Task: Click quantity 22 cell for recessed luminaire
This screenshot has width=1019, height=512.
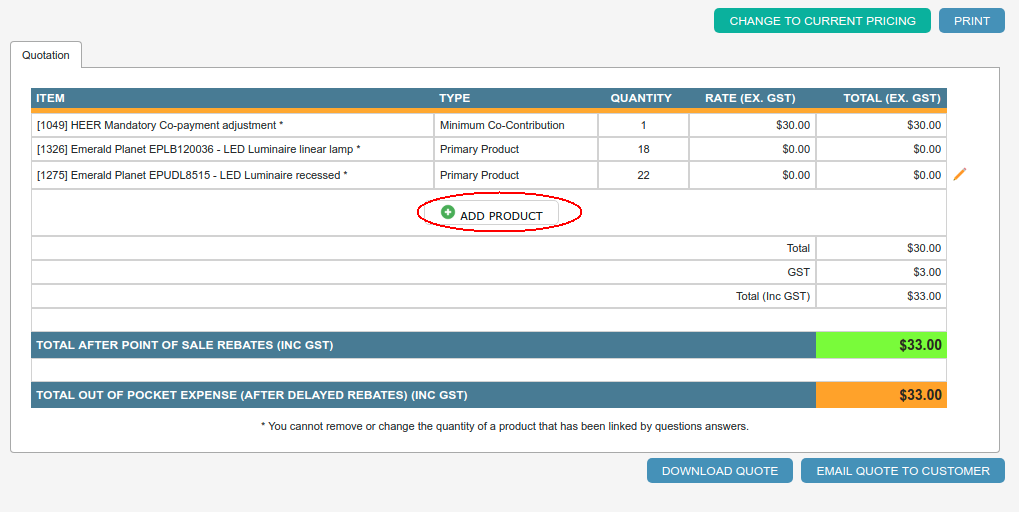Action: (643, 175)
